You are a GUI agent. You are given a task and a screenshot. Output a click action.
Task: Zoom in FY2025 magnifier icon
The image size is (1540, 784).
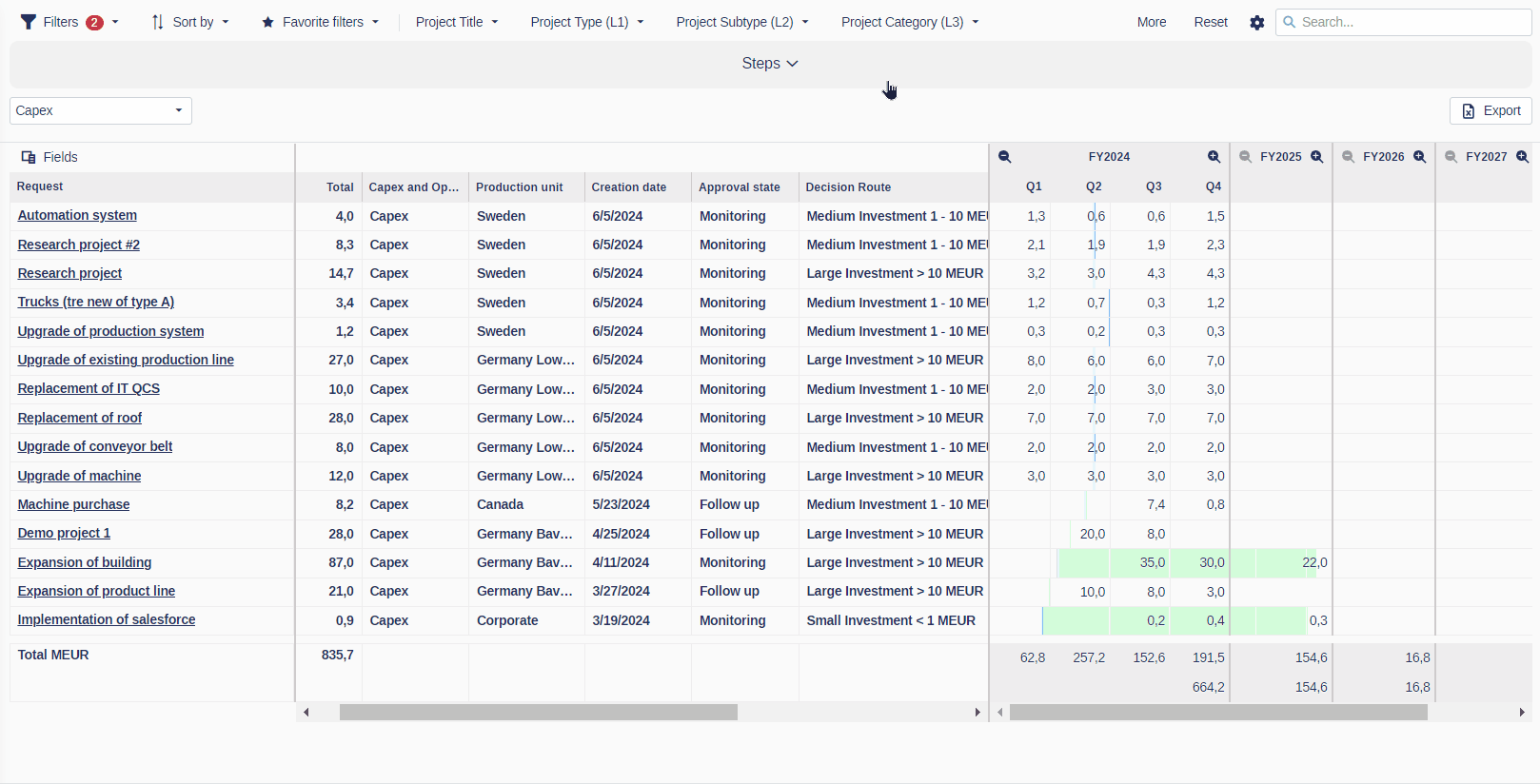coord(1316,157)
